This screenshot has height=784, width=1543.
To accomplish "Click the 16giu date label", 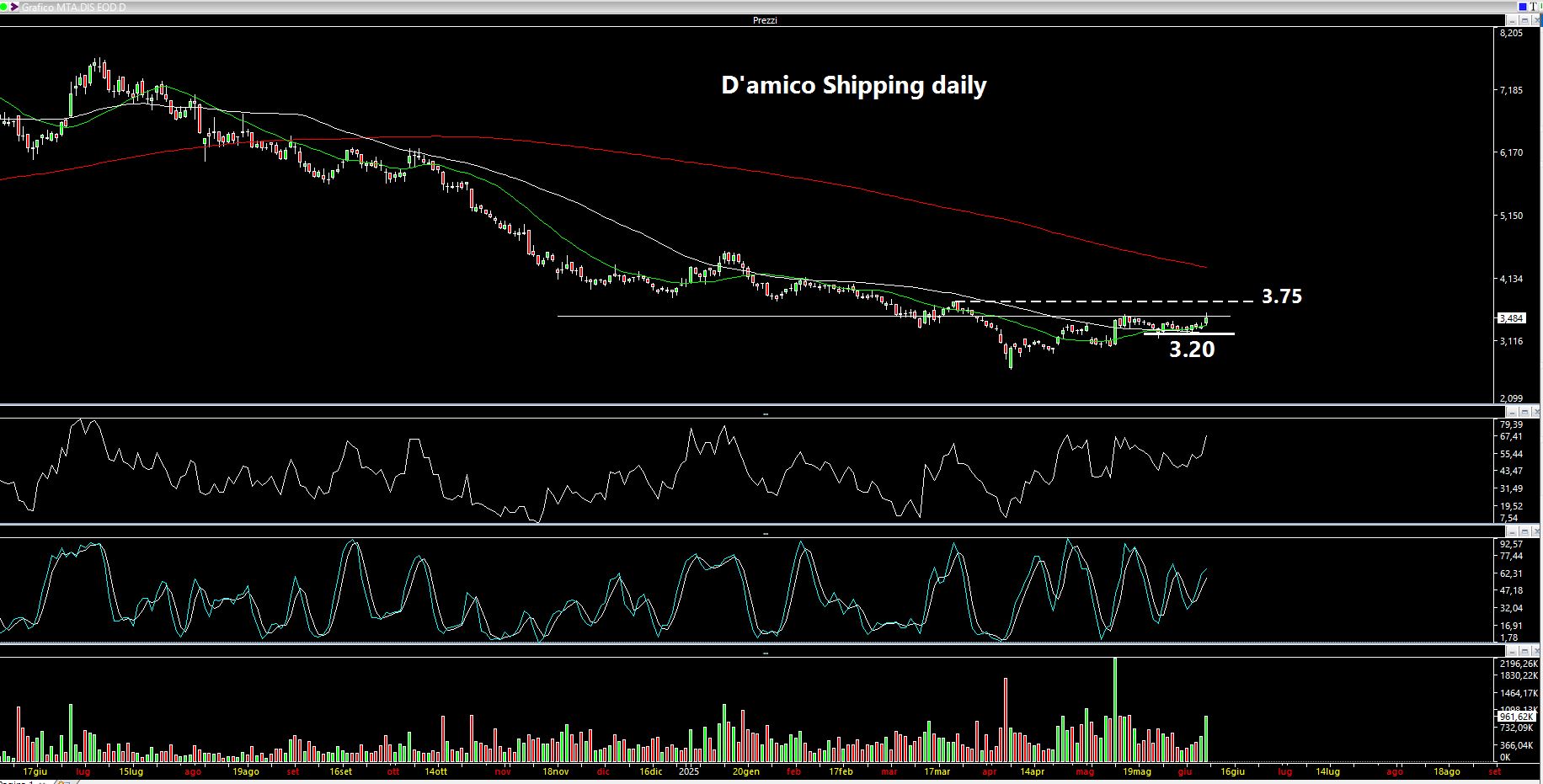I will (x=1232, y=771).
